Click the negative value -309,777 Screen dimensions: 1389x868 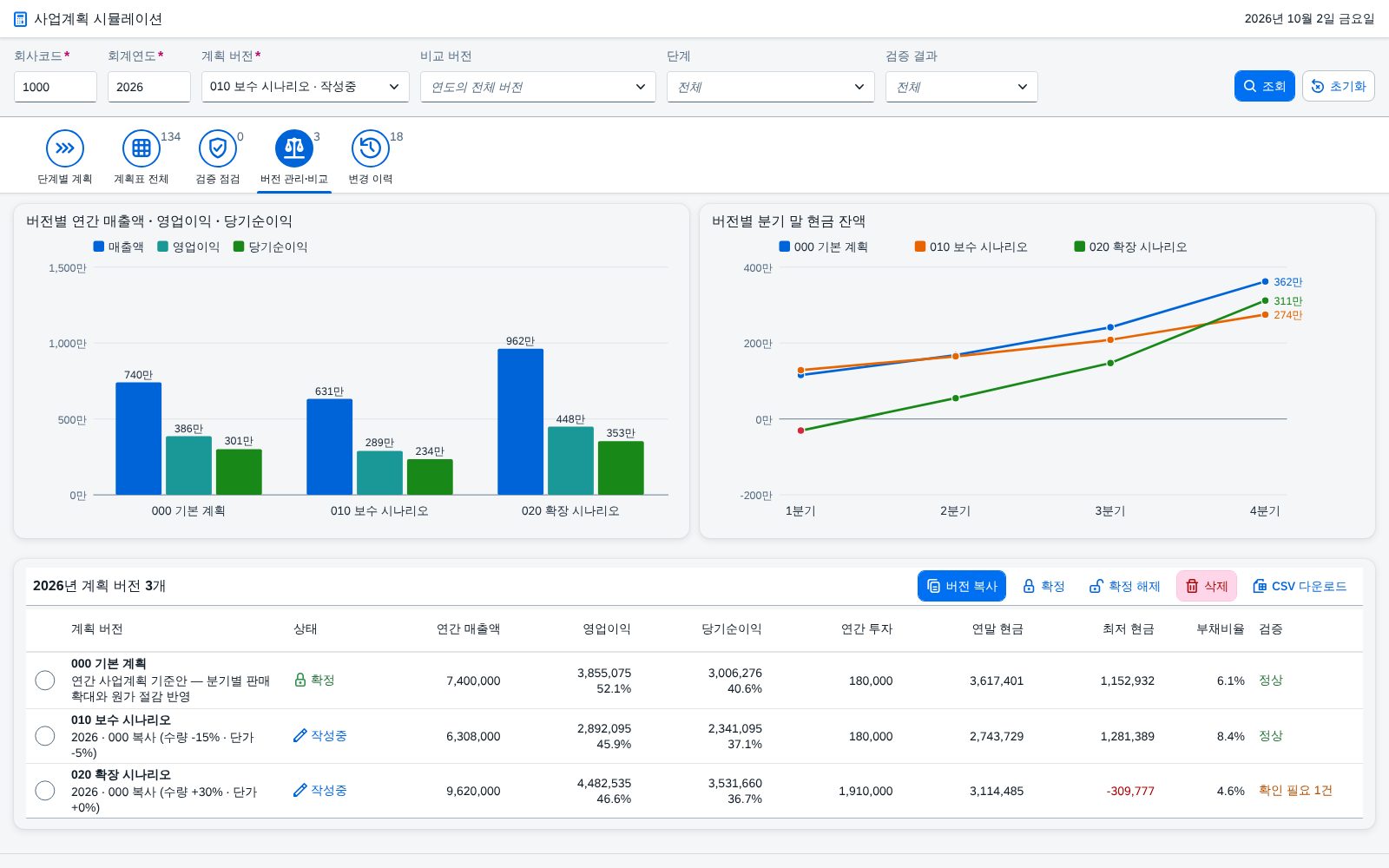click(x=1130, y=791)
